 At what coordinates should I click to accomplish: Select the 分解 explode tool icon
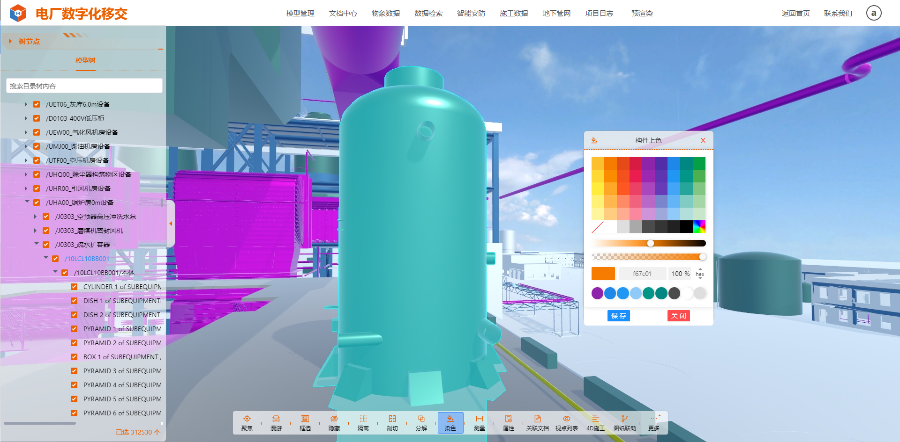tap(421, 422)
